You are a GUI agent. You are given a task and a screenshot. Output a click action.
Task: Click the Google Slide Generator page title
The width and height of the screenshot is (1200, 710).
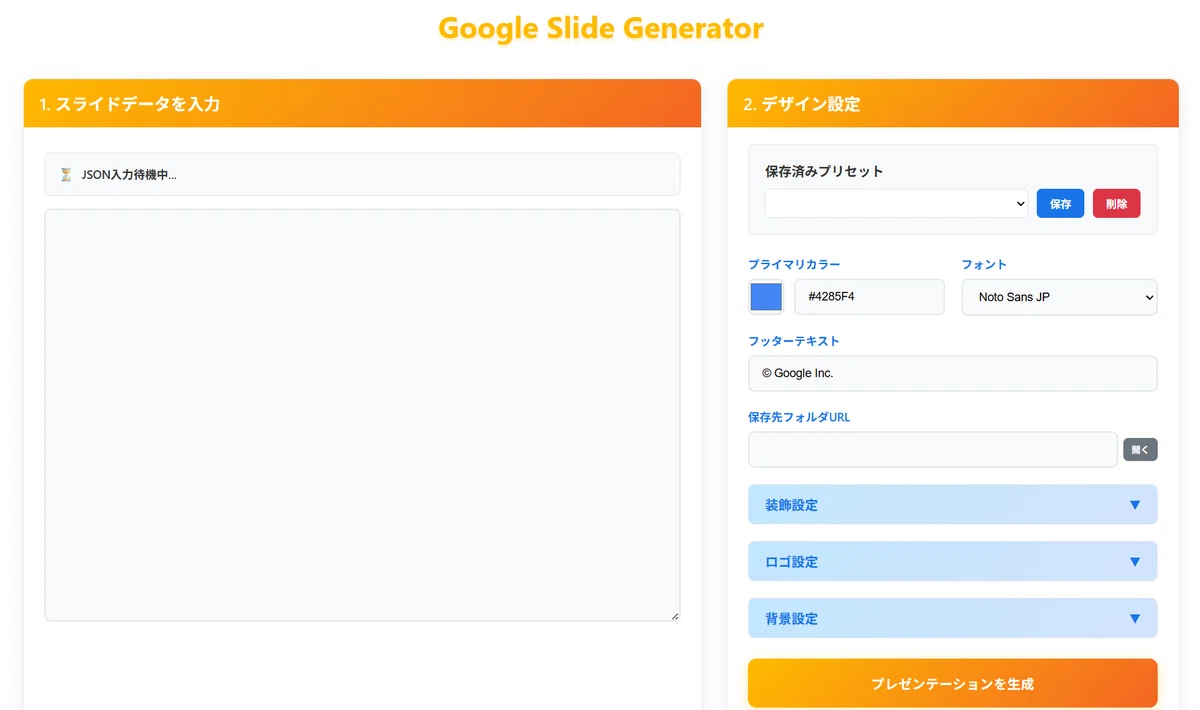click(x=601, y=28)
